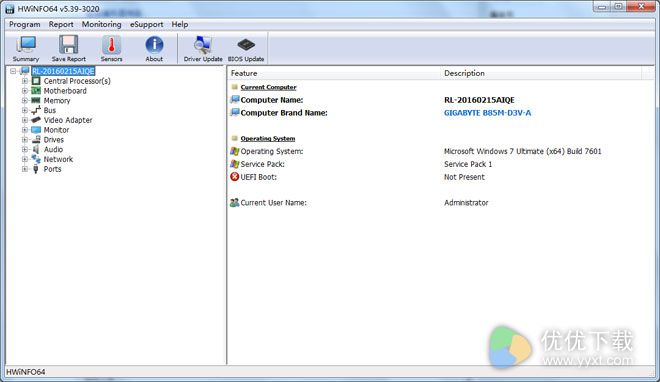
Task: Click the Not Present value
Action: coord(464,177)
